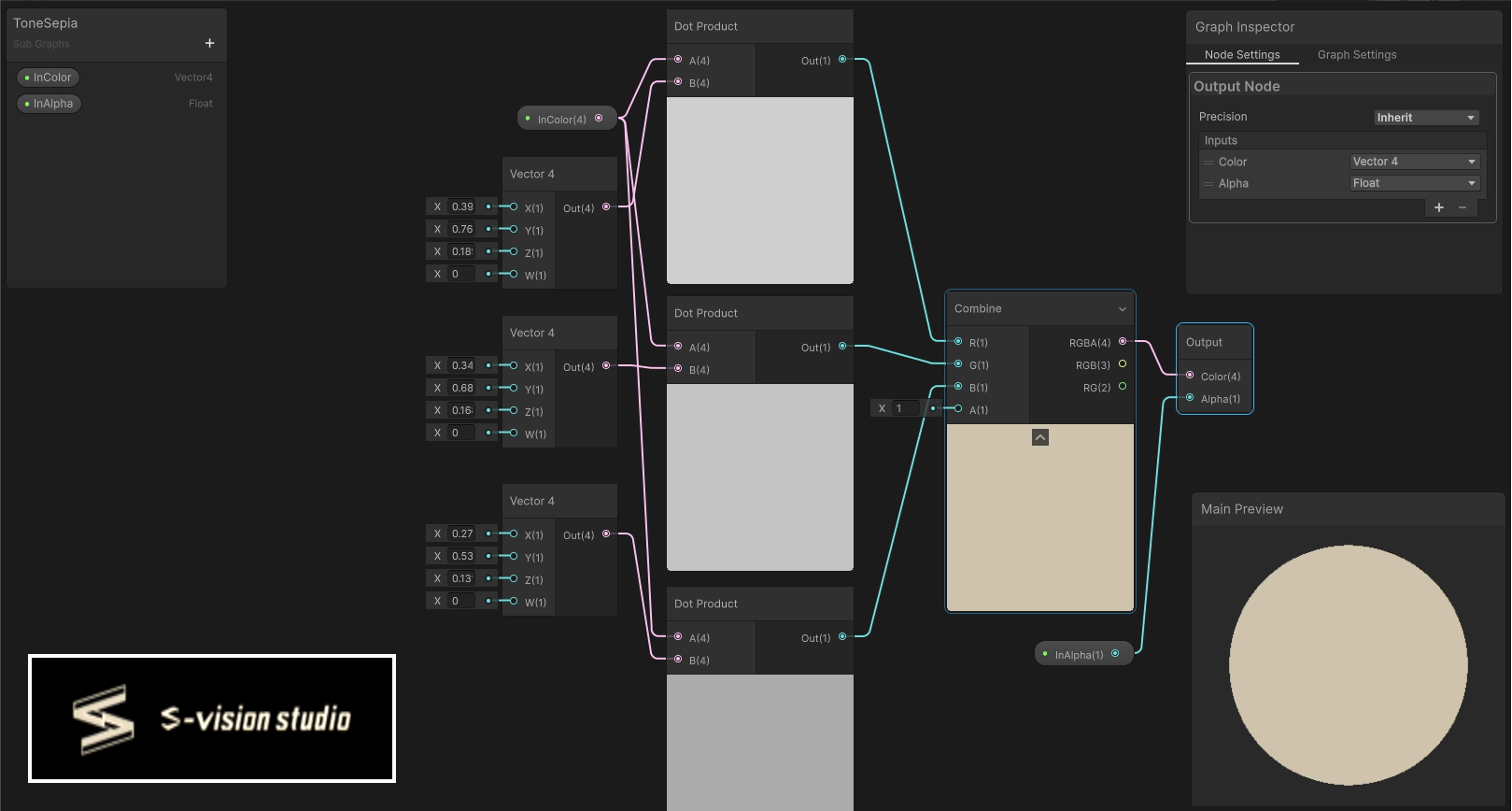This screenshot has width=1512, height=811.
Task: Select the InColor property in the blackboard
Action: click(48, 78)
